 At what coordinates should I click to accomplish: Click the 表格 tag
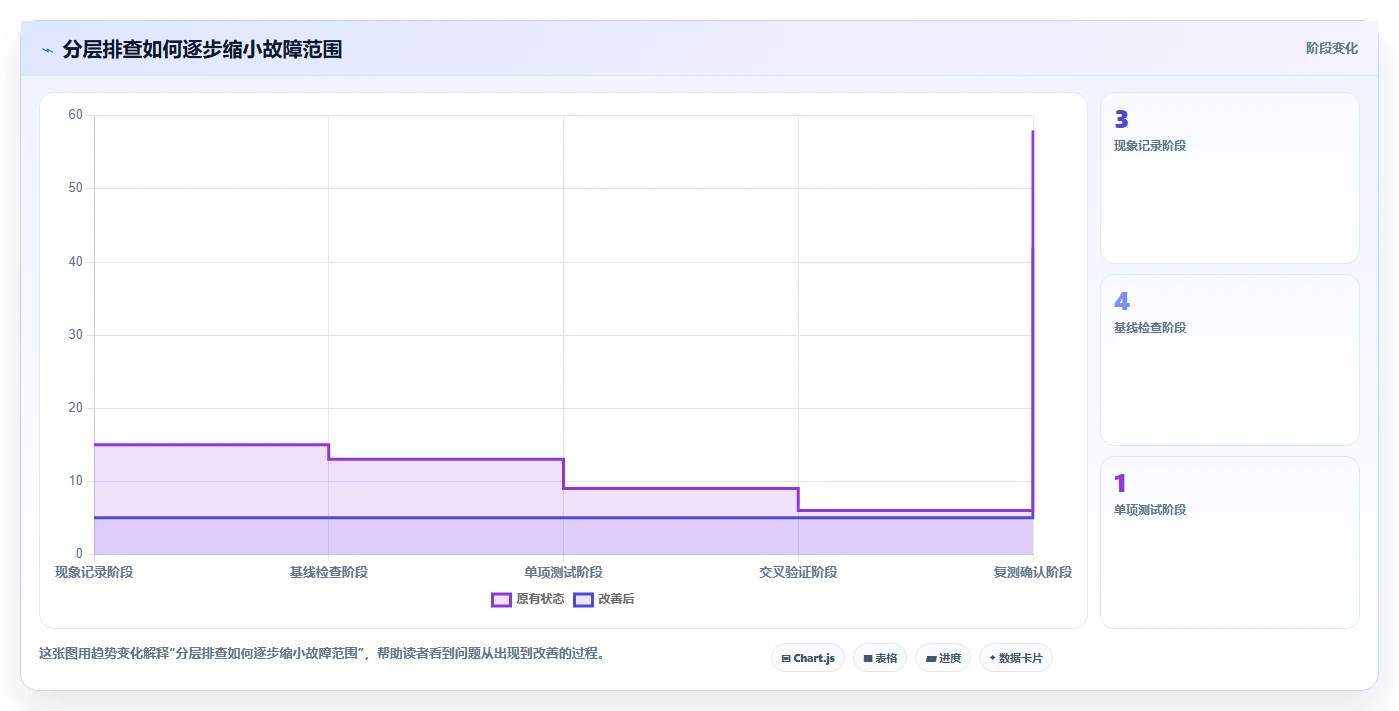click(880, 658)
